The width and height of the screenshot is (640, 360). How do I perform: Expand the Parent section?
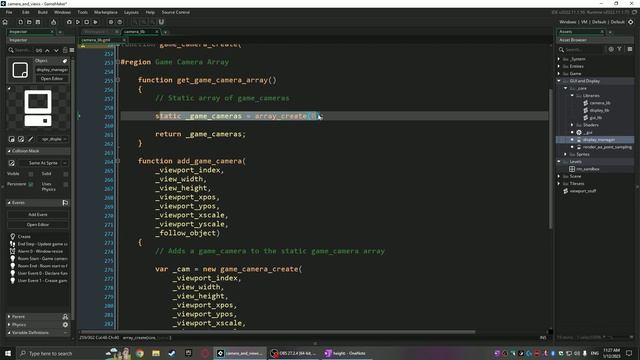pos(9,317)
